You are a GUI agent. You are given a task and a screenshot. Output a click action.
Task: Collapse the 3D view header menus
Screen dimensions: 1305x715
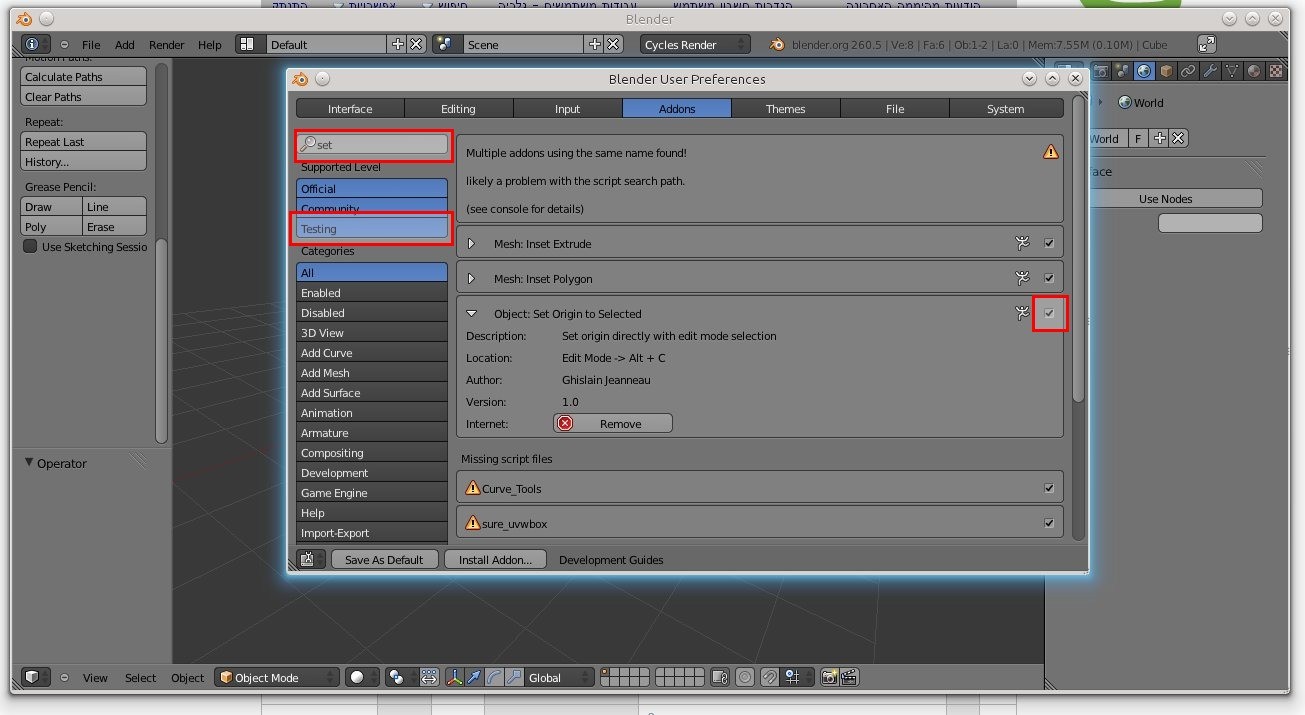[65, 677]
